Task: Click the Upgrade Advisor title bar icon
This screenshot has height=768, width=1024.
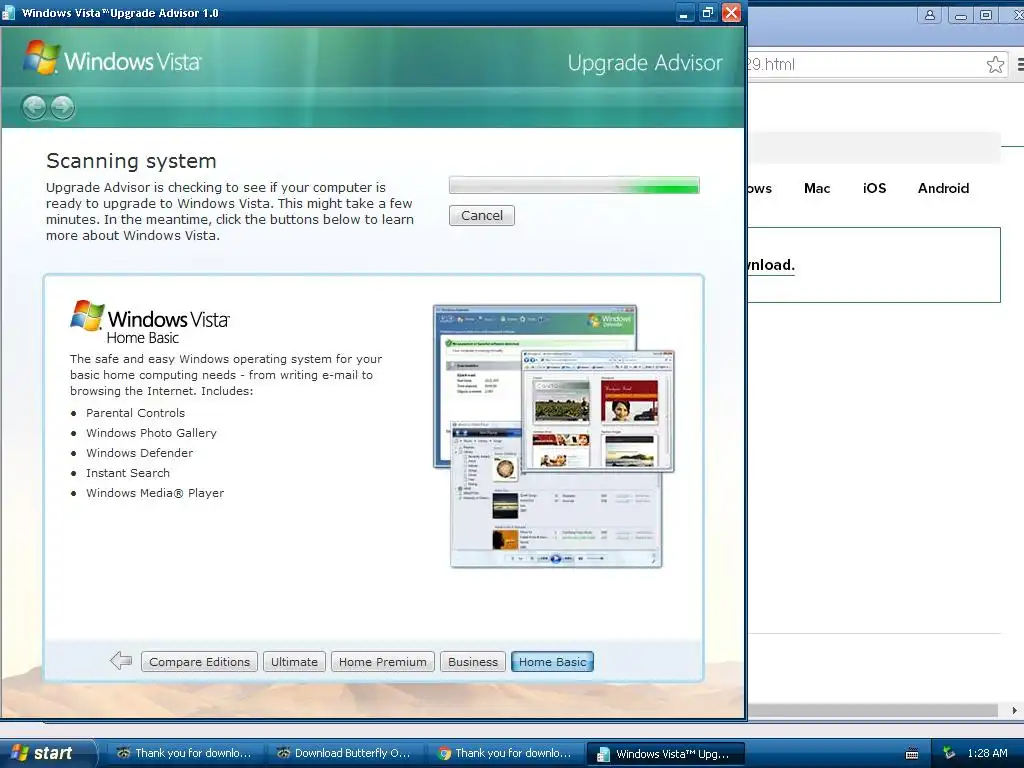Action: pyautogui.click(x=8, y=12)
